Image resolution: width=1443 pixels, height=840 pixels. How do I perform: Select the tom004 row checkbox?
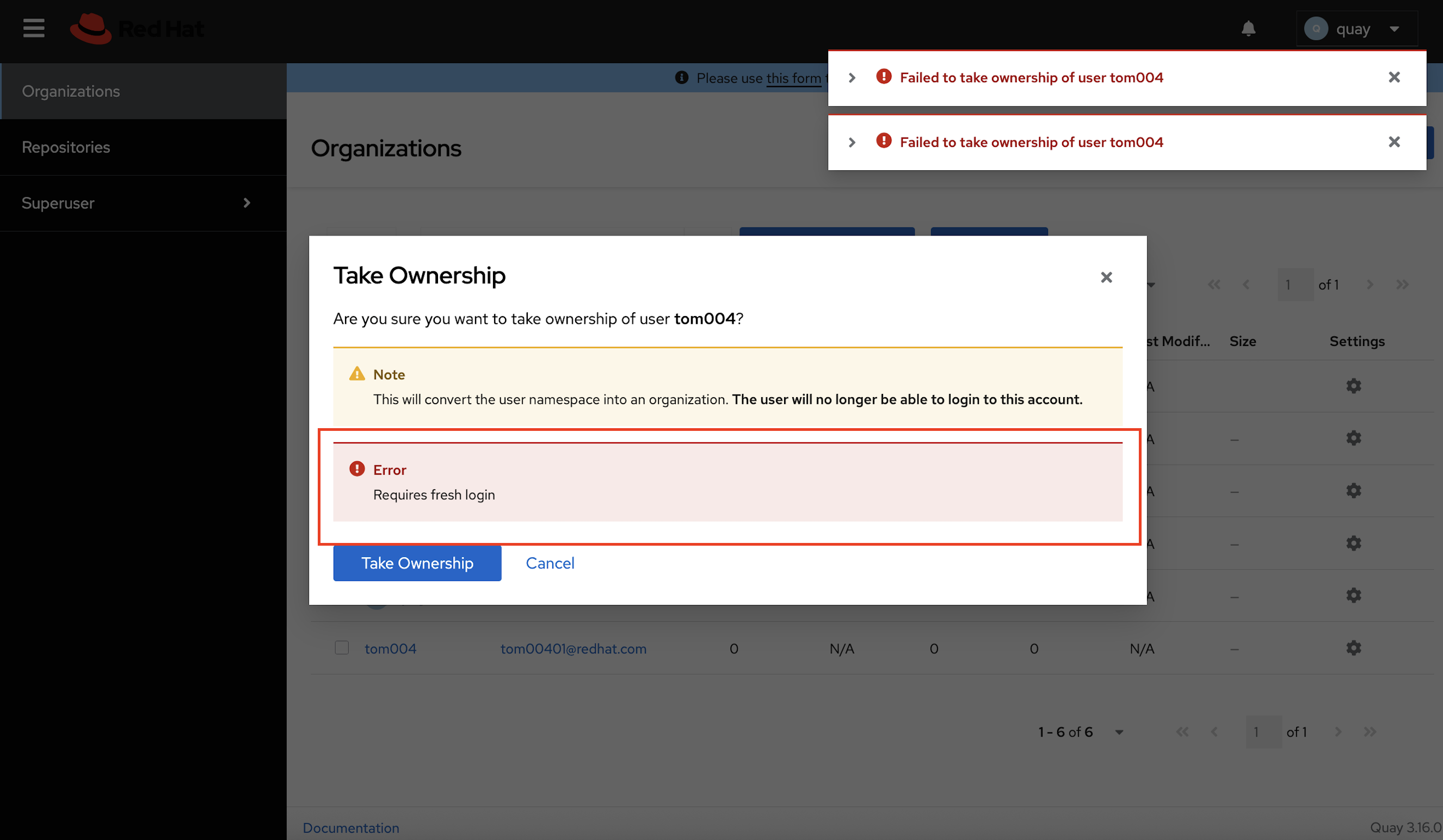[x=342, y=647]
